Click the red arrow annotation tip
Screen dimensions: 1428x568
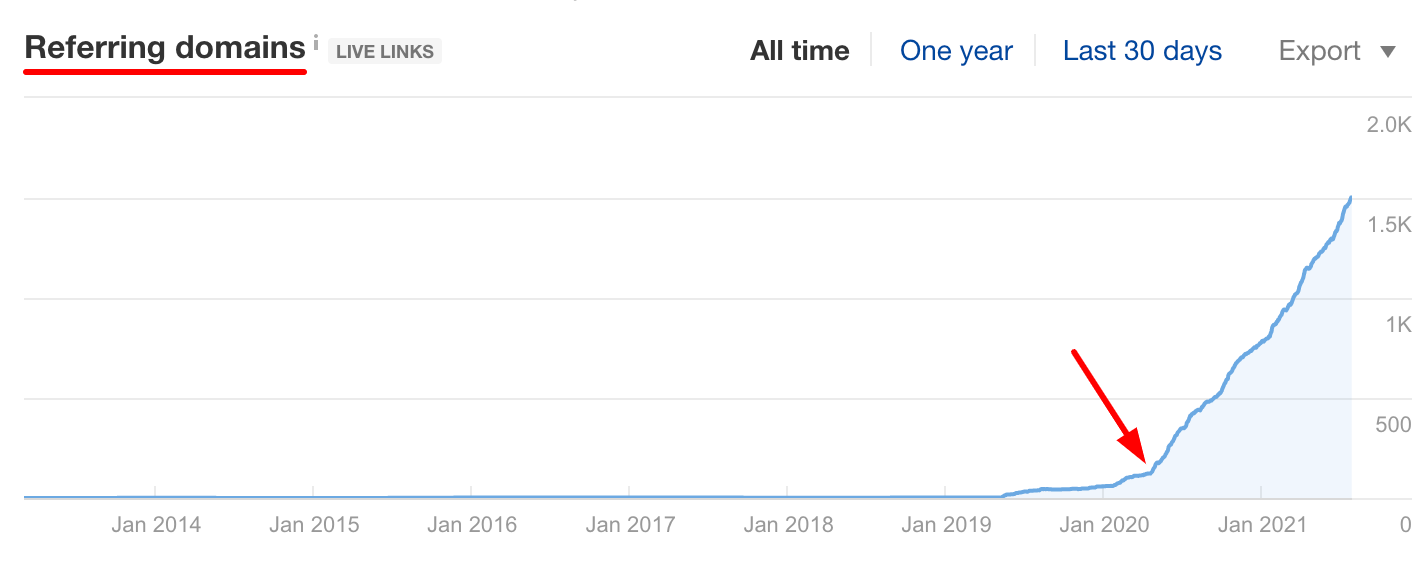[x=1139, y=455]
